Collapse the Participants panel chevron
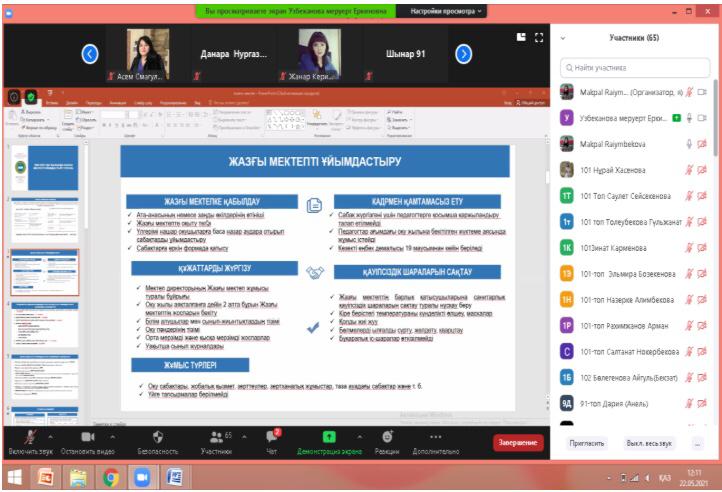Viewport: 722px width, 492px height. tap(563, 38)
